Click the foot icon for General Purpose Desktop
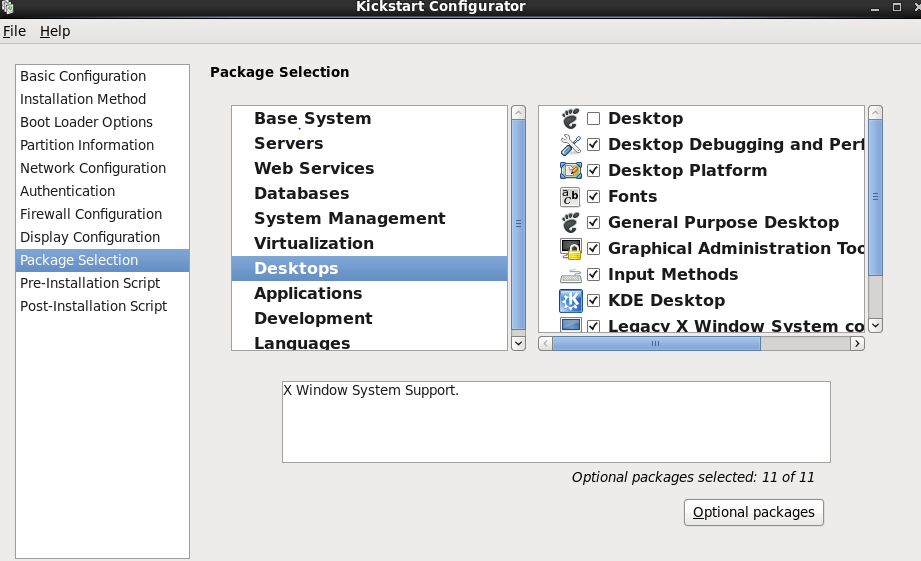921x561 pixels. point(570,223)
